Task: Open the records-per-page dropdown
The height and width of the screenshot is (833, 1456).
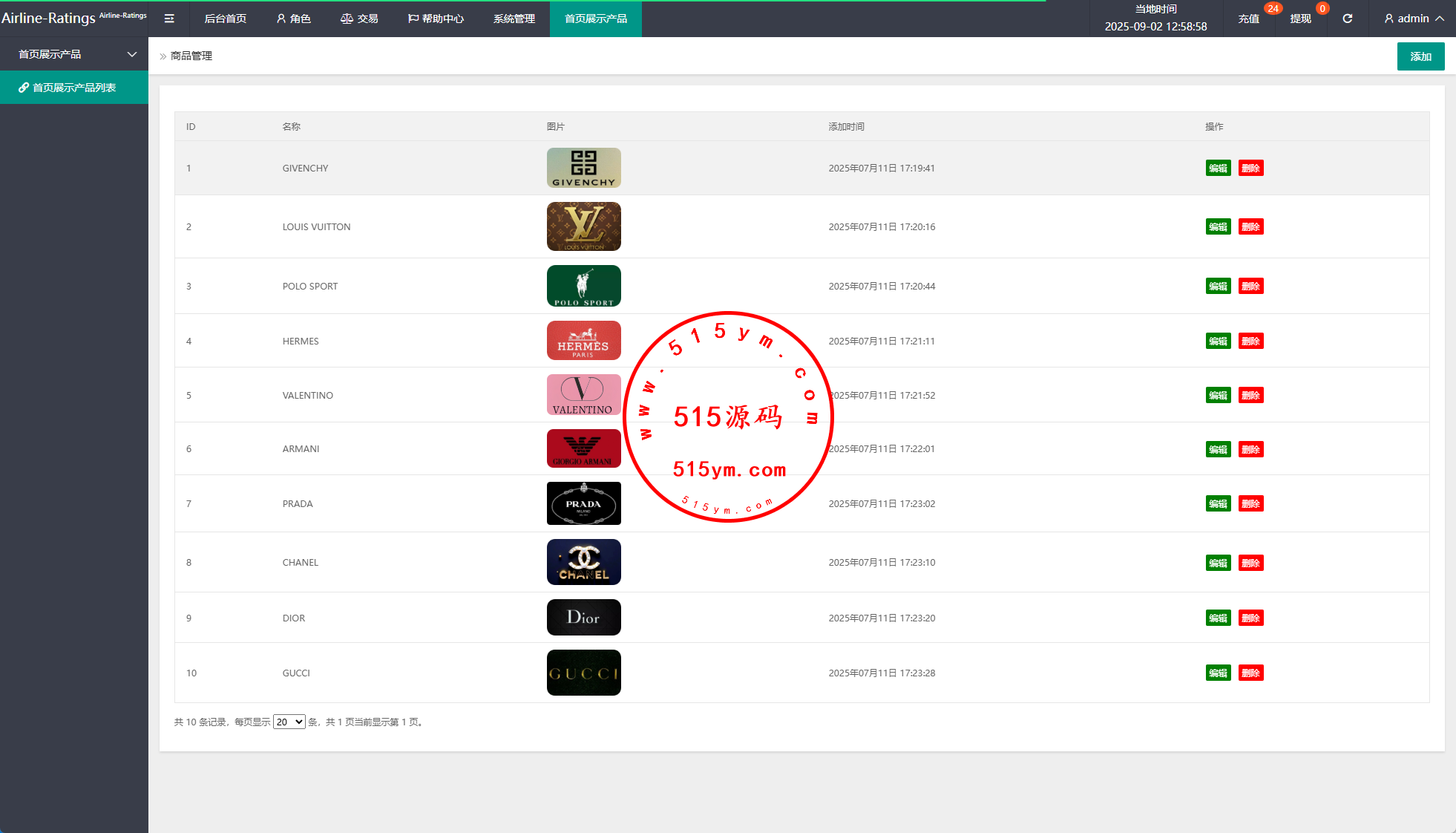Action: pos(289,722)
